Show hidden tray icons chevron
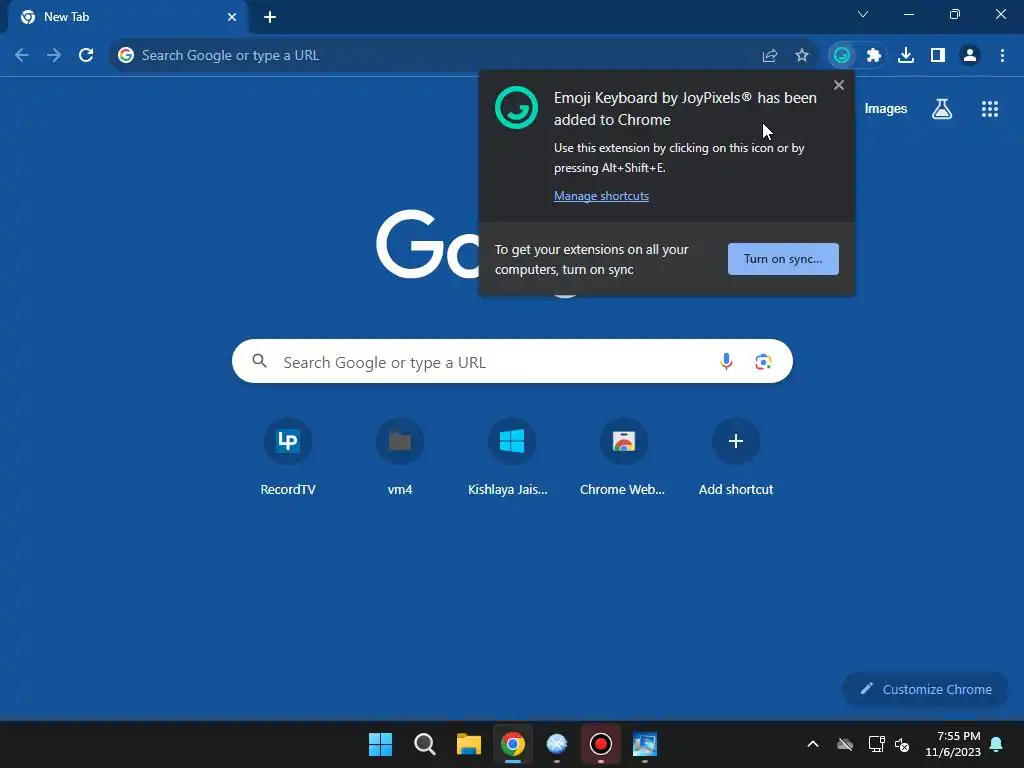Viewport: 1024px width, 768px height. tap(812, 744)
